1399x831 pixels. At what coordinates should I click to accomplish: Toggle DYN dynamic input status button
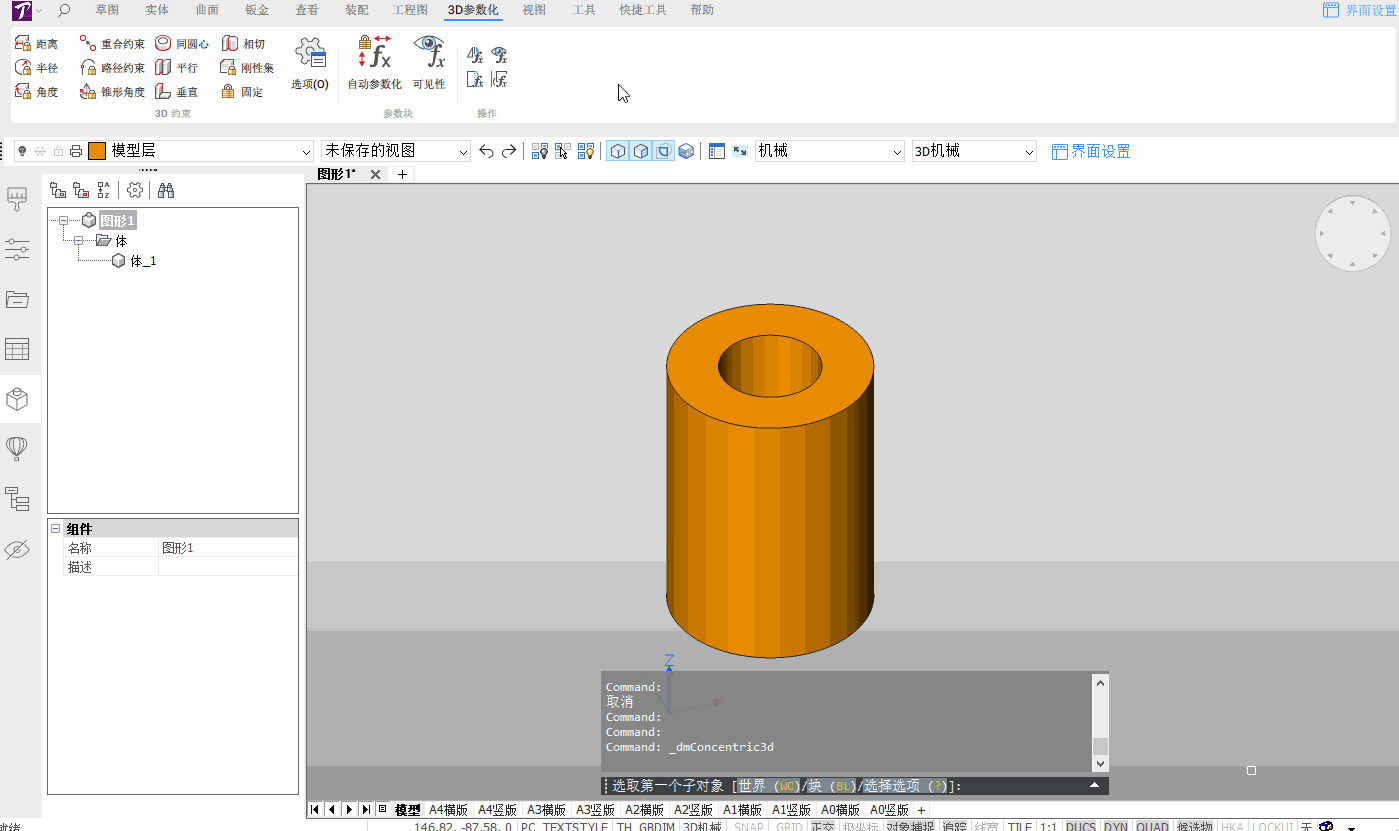[1115, 827]
